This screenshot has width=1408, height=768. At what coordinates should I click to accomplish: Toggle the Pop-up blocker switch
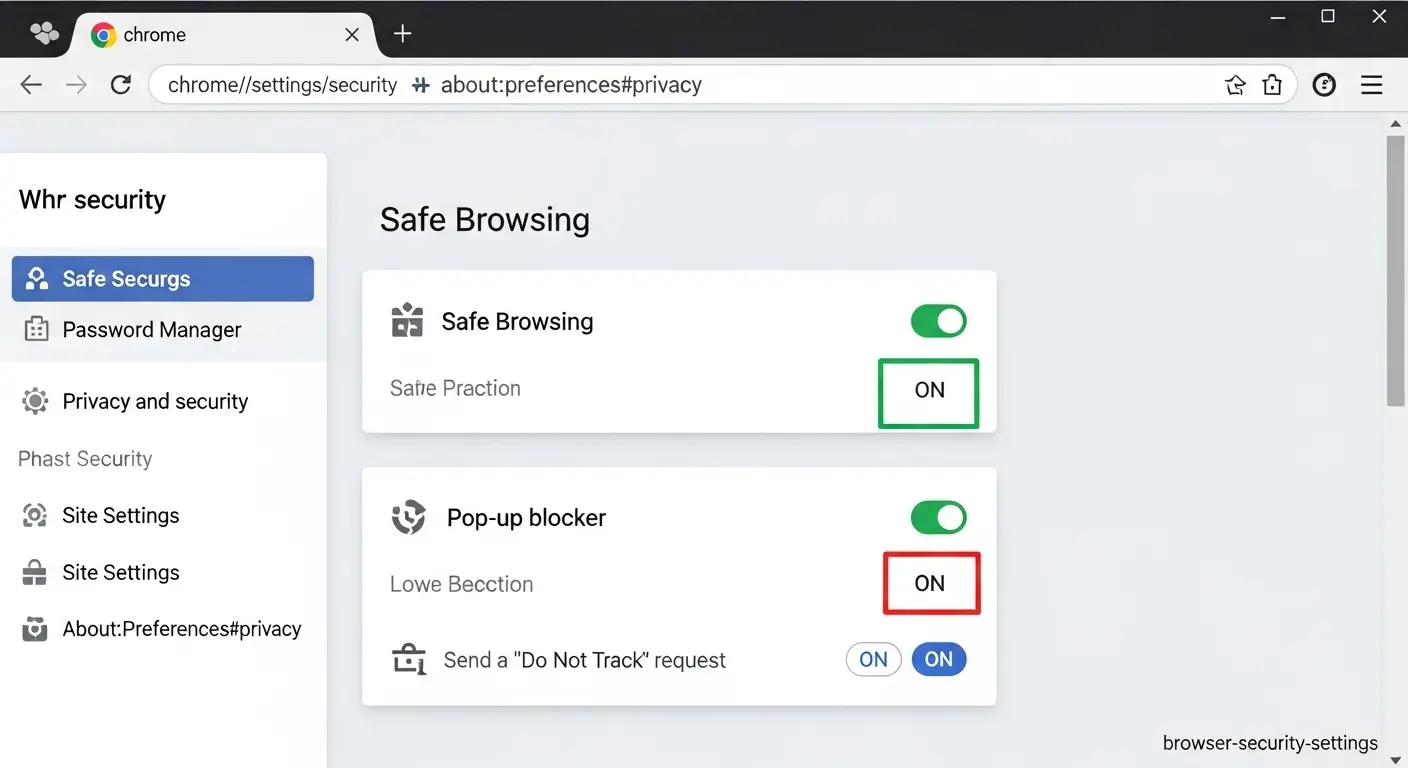[x=939, y=518]
